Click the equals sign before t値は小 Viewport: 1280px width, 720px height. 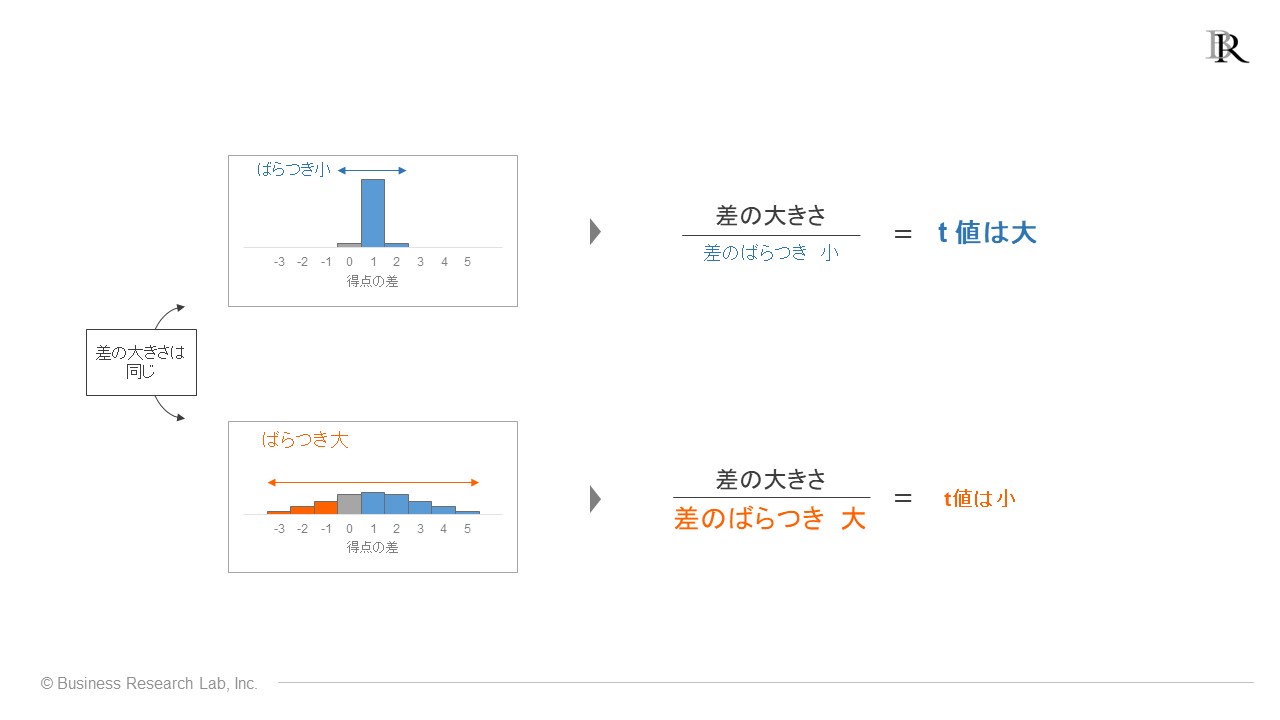pos(903,497)
